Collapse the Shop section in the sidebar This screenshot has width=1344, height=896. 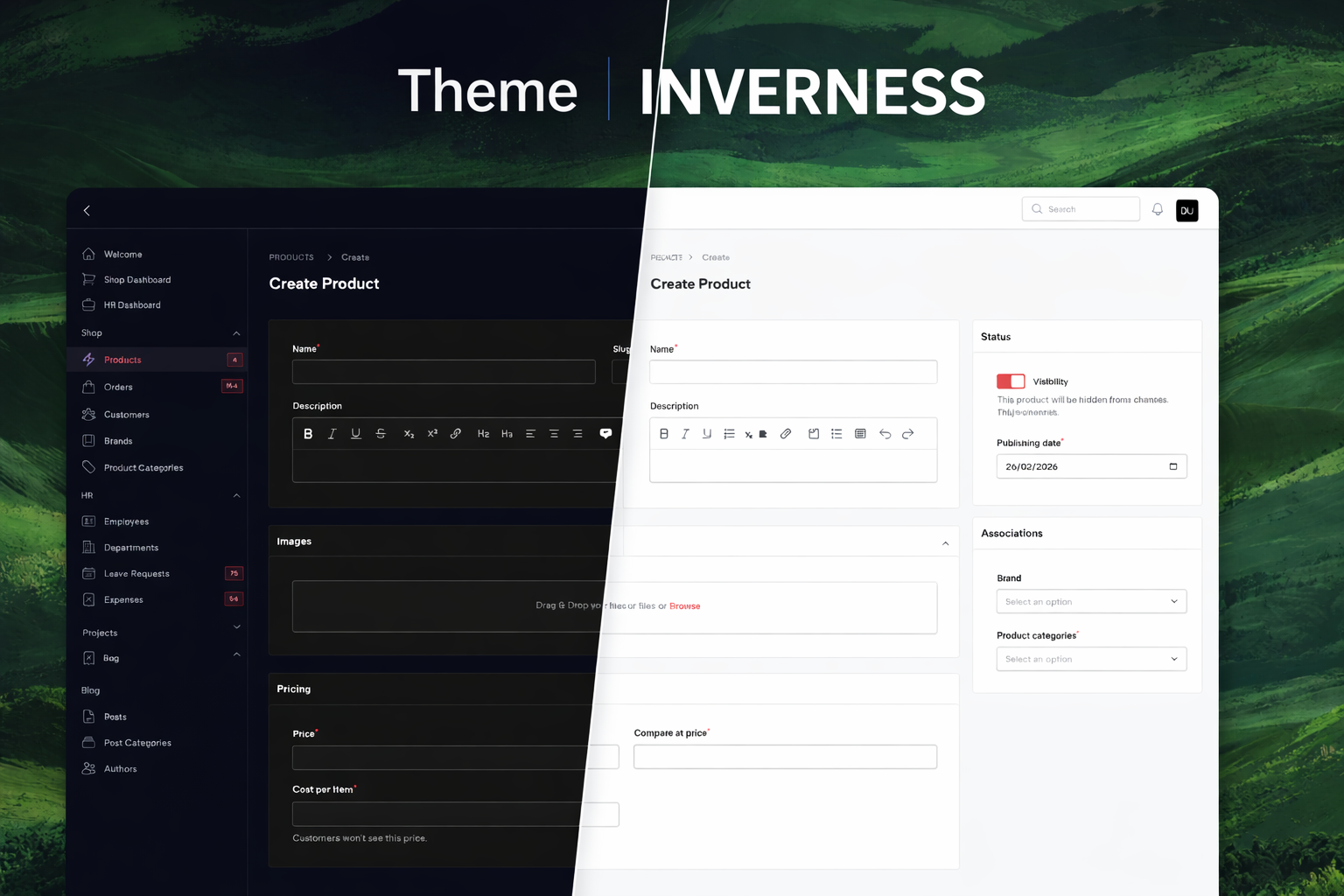(x=235, y=332)
